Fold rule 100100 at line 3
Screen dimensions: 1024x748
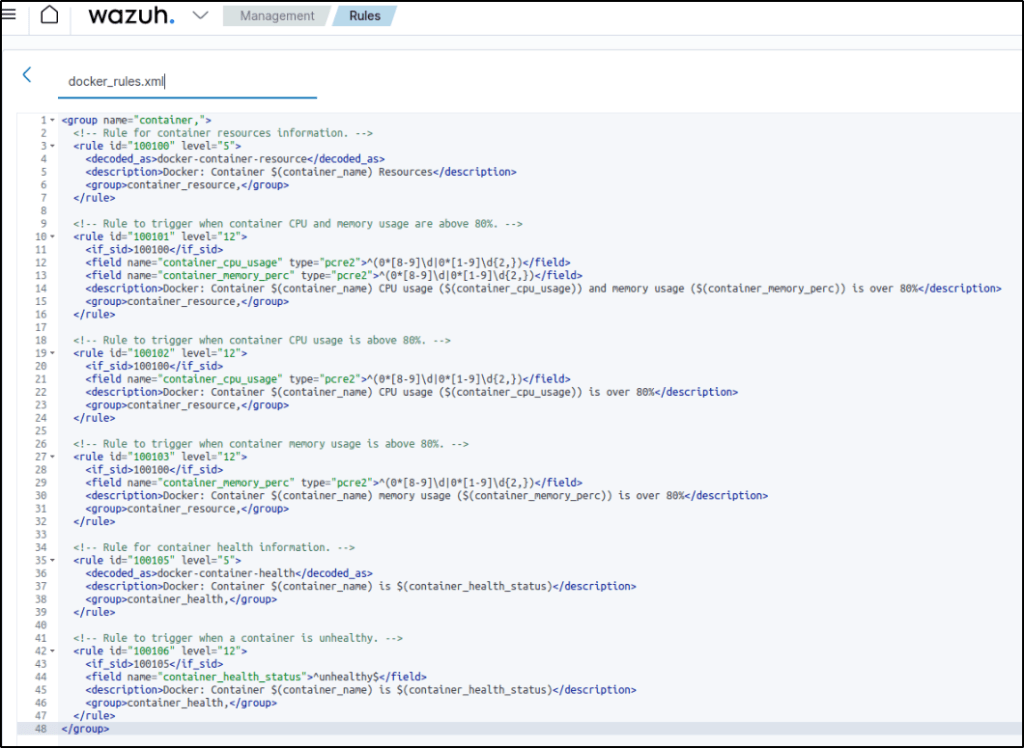52,146
